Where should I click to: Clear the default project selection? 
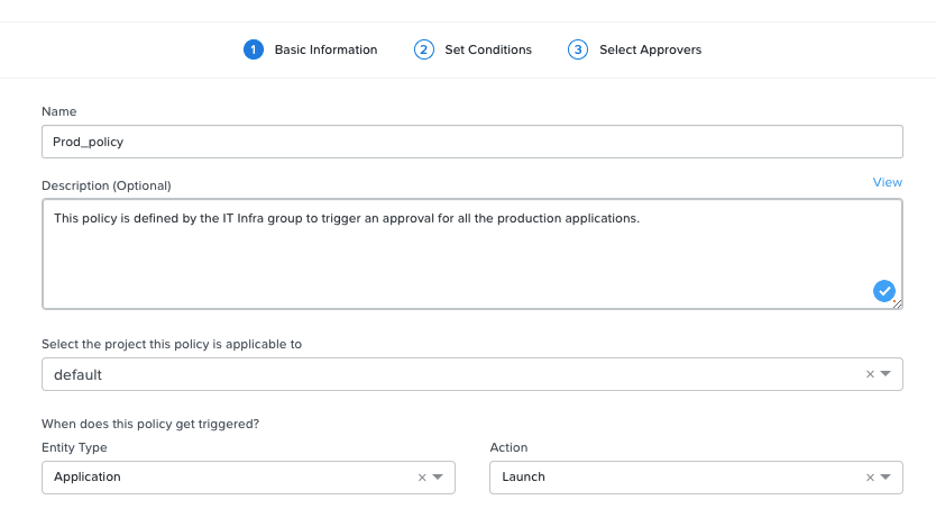point(870,374)
